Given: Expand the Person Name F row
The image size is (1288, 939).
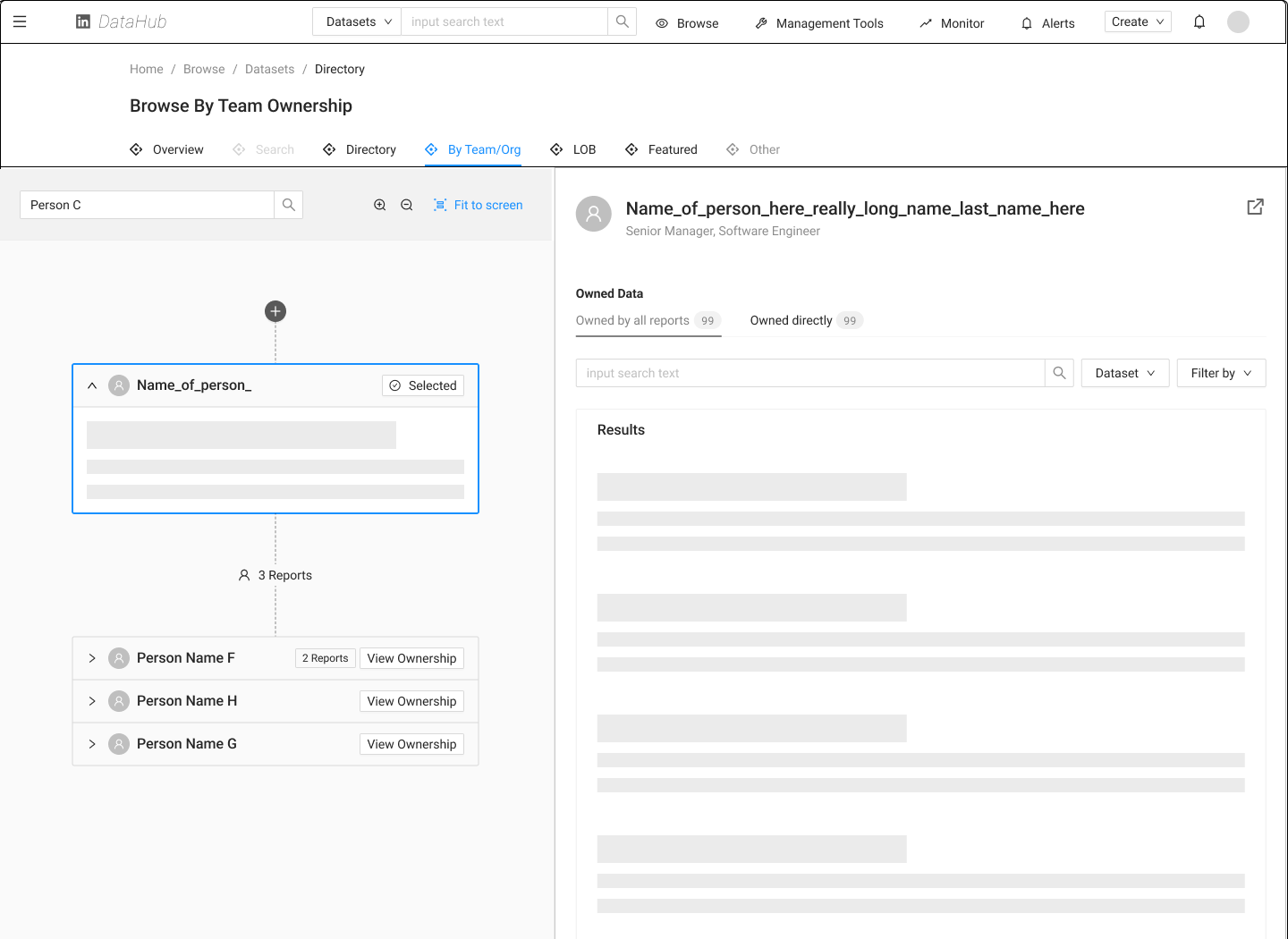Looking at the screenshot, I should tap(92, 658).
